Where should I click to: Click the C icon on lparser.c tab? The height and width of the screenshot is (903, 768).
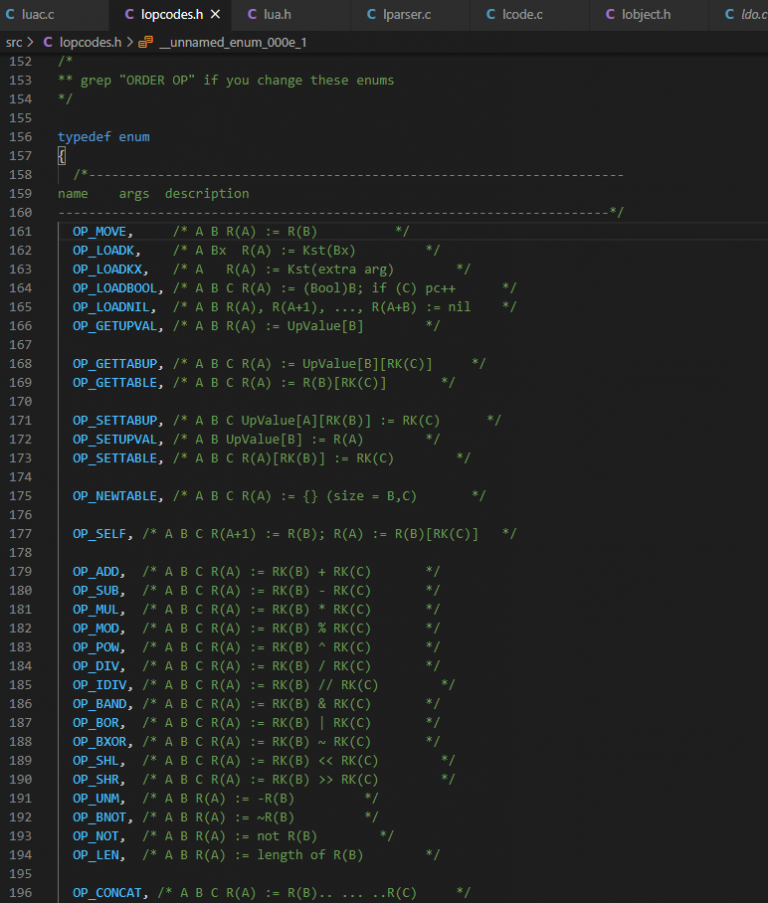(371, 14)
